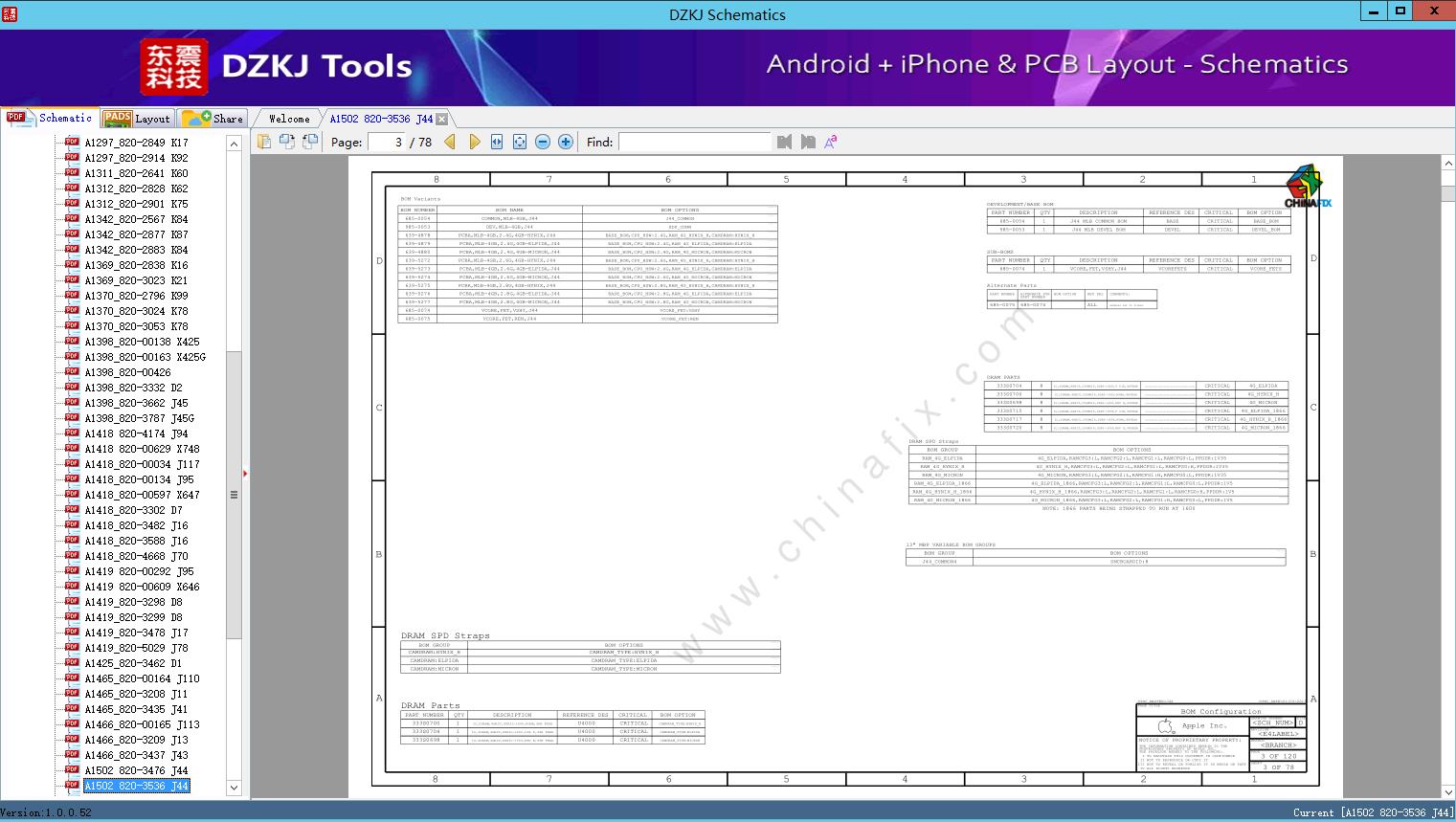Open A1418_820-3302 D7 schematic

coord(133,510)
